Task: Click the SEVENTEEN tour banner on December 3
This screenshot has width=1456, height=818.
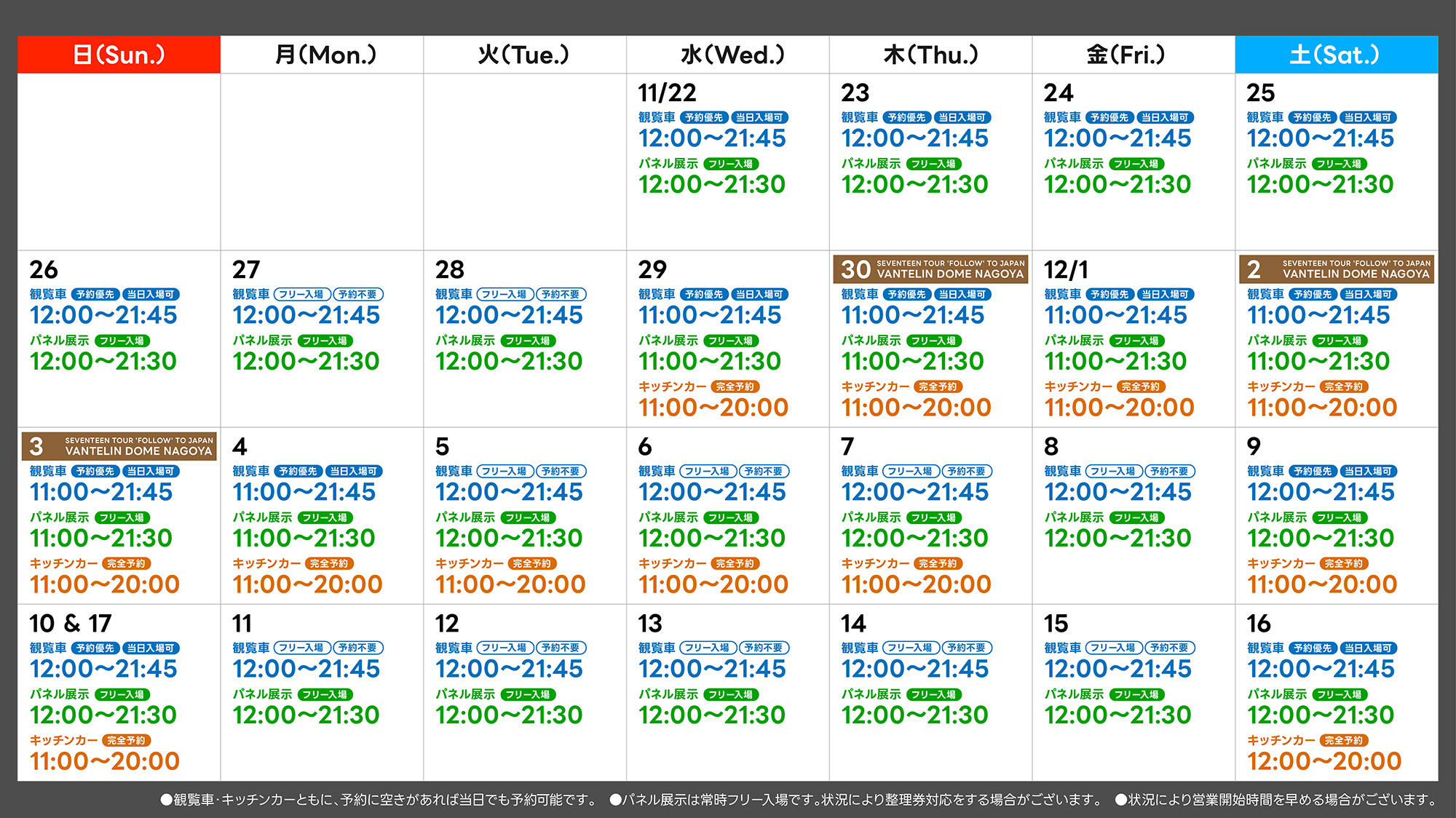Action: 119,446
